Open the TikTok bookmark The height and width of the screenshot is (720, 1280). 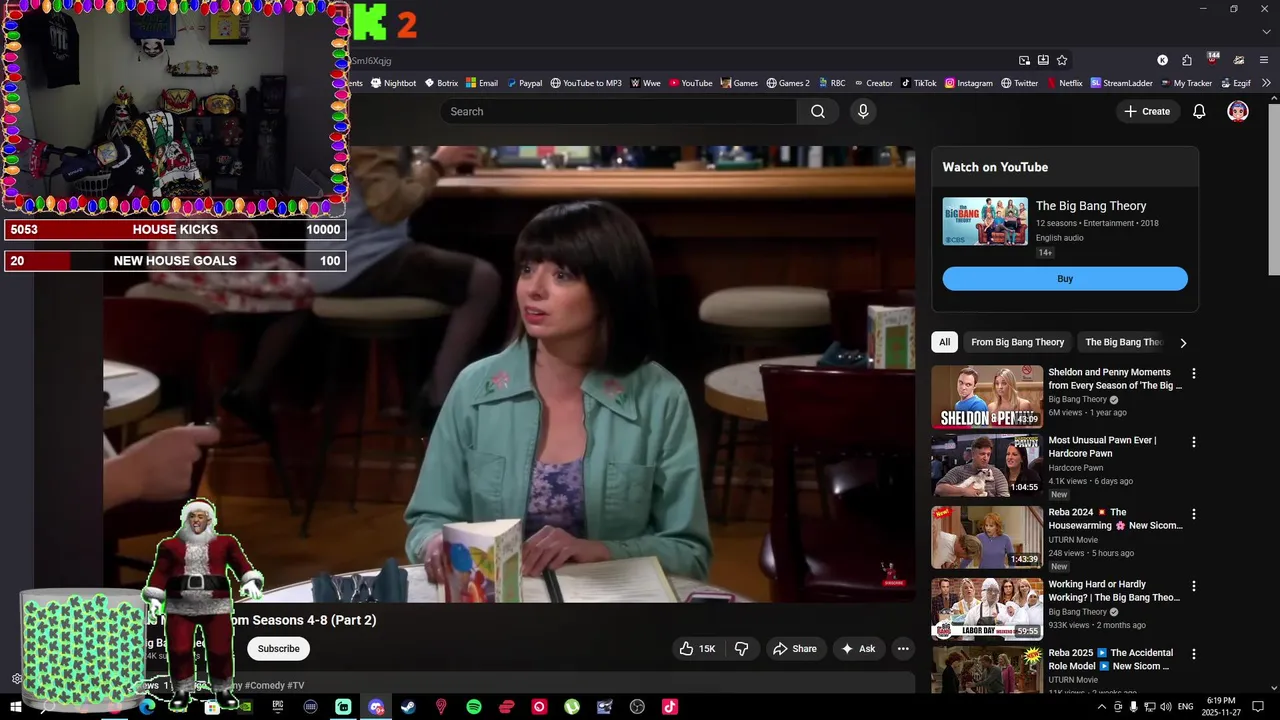tap(918, 83)
